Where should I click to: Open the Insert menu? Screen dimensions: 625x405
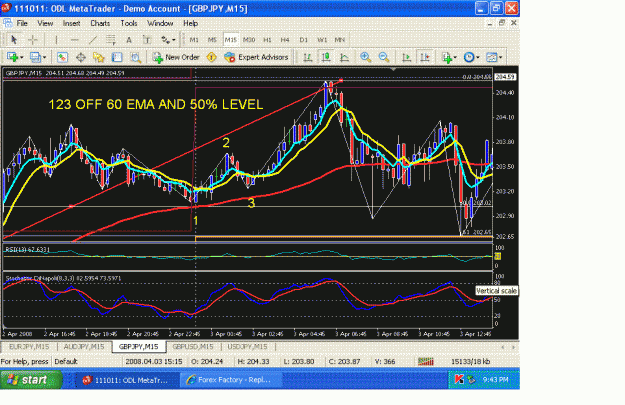click(71, 23)
